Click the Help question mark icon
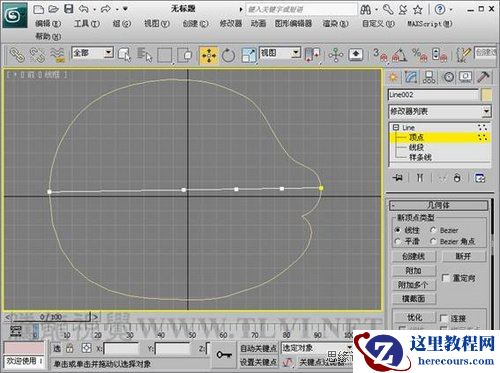Screen dimensions: 500x373 coord(440,9)
